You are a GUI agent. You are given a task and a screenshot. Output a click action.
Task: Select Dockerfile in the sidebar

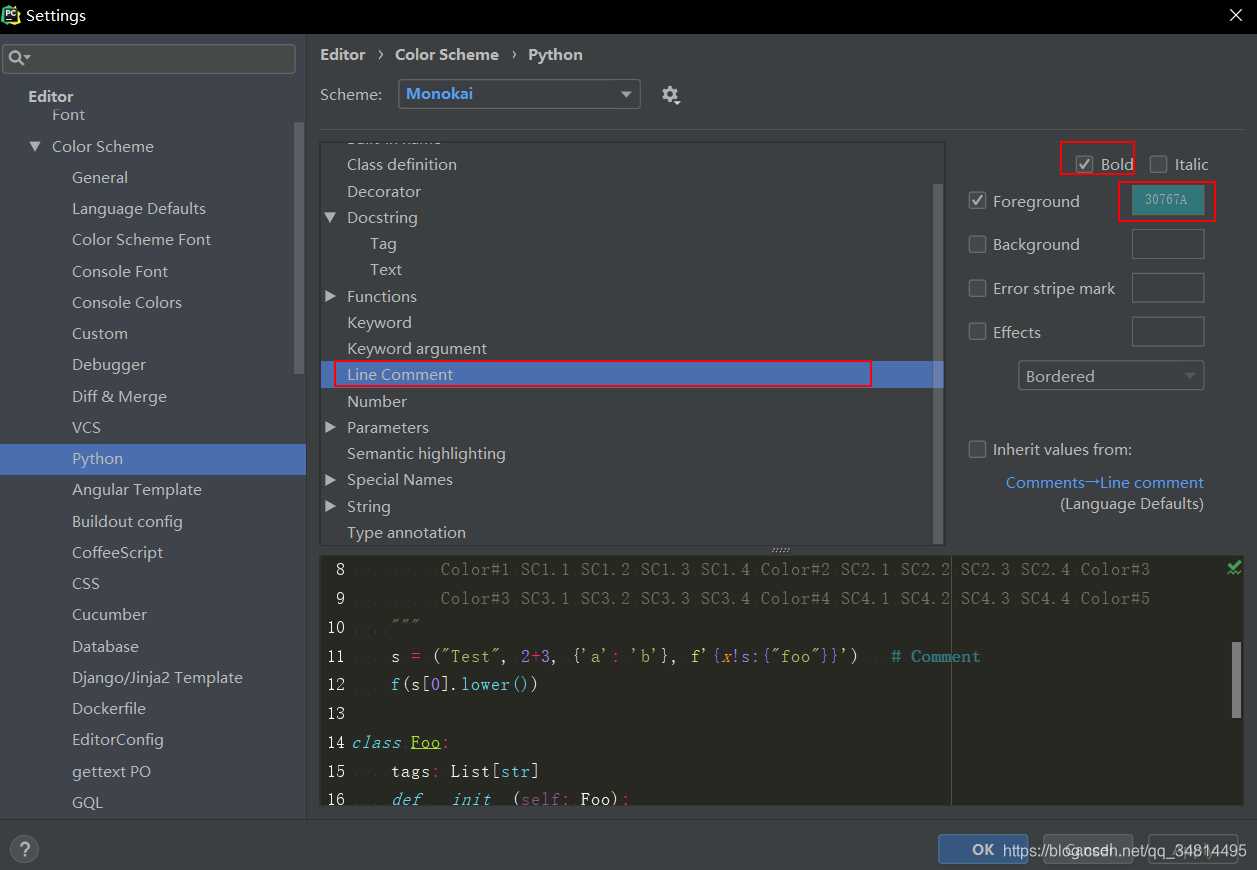[109, 708]
